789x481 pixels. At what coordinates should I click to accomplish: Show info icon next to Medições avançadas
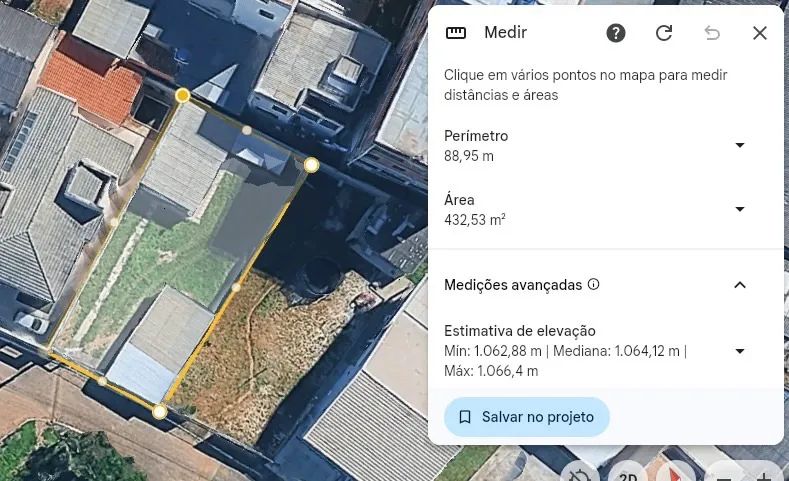point(594,284)
